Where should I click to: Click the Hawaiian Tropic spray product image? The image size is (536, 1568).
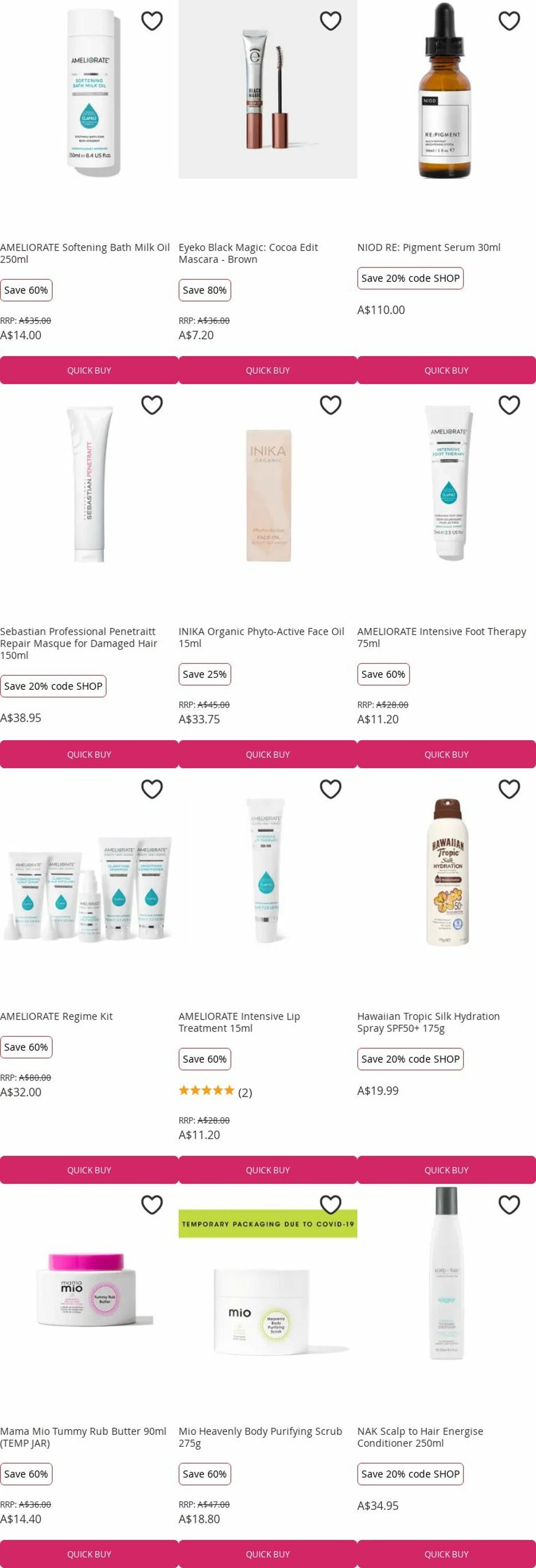point(448,872)
